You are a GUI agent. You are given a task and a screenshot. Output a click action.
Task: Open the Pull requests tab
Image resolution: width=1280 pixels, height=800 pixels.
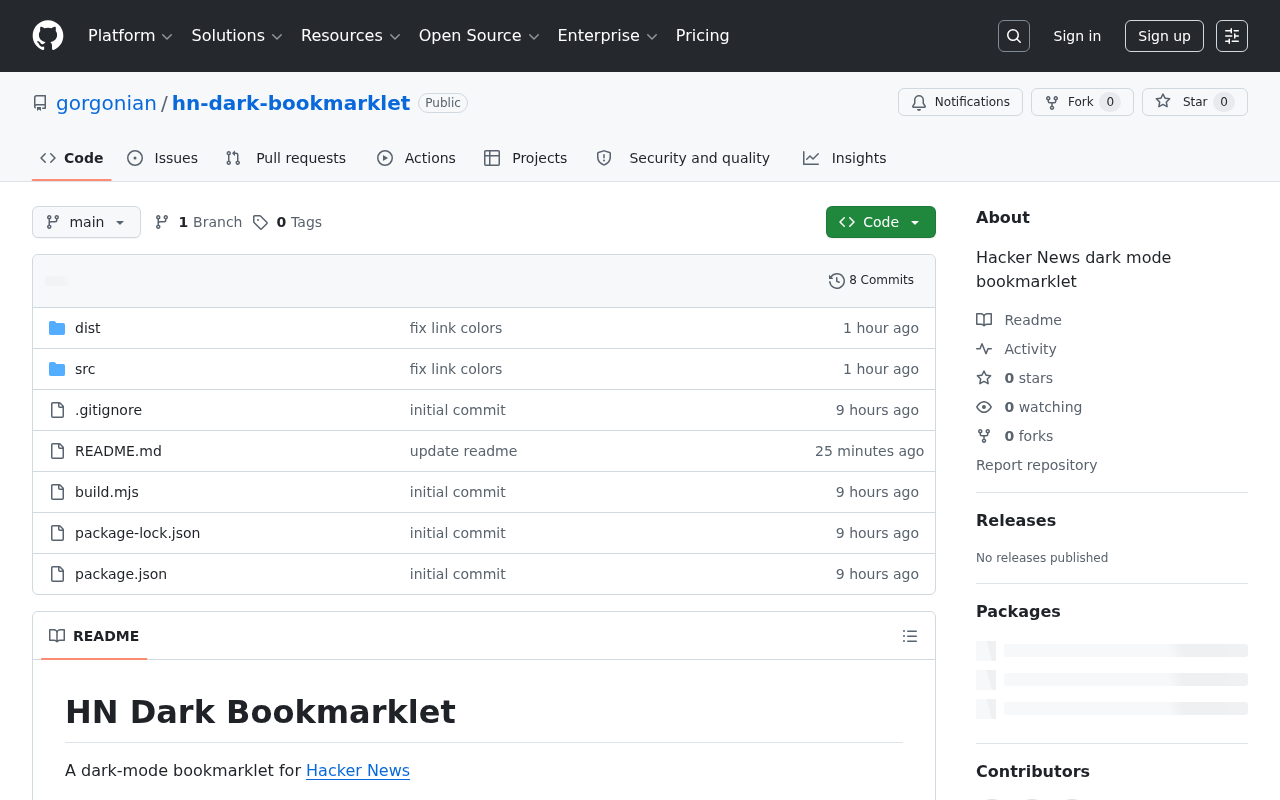(x=286, y=158)
